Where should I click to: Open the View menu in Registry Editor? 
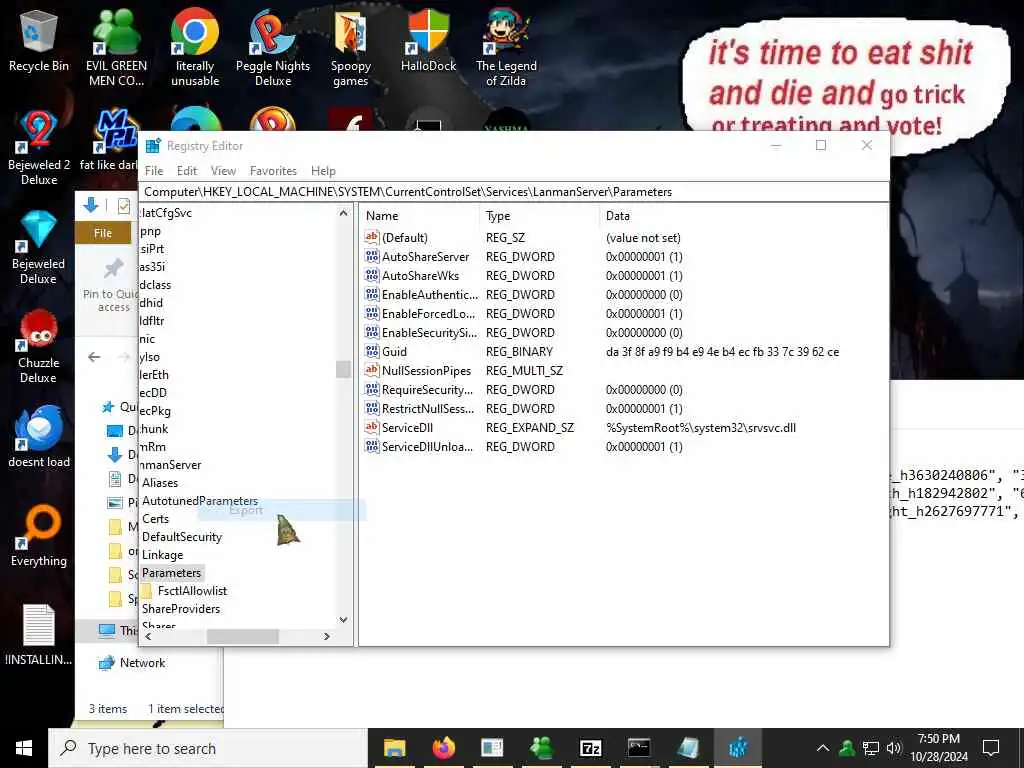(223, 170)
